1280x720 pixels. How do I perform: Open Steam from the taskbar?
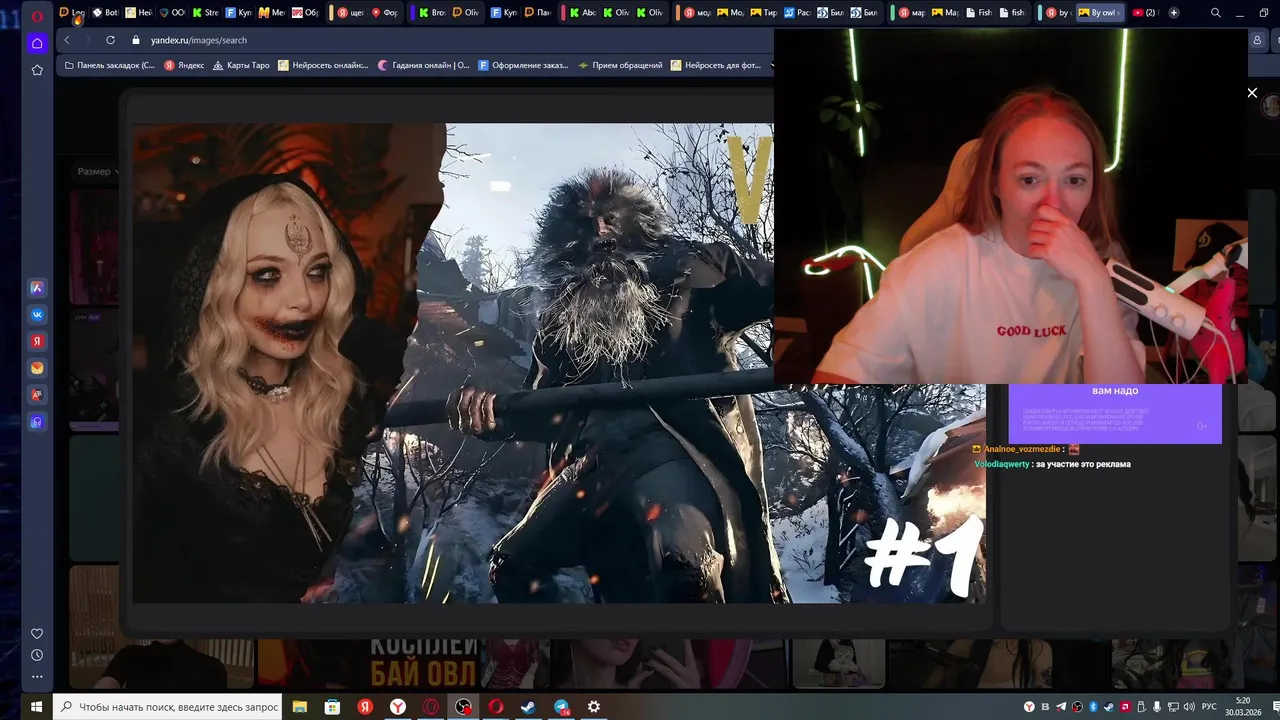pos(528,707)
